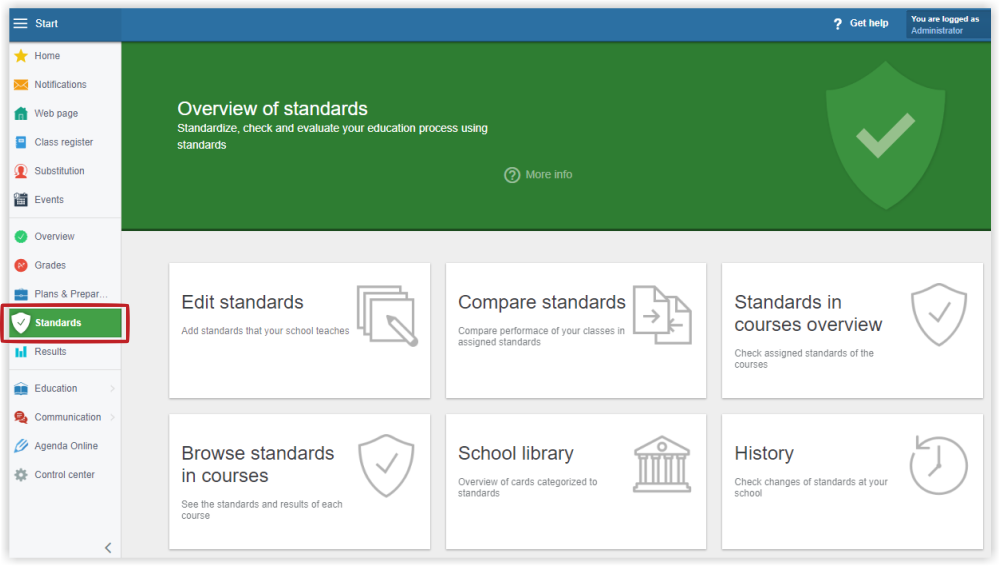This screenshot has width=1000, height=566.
Task: Open the Class register icon
Action: pos(21,142)
